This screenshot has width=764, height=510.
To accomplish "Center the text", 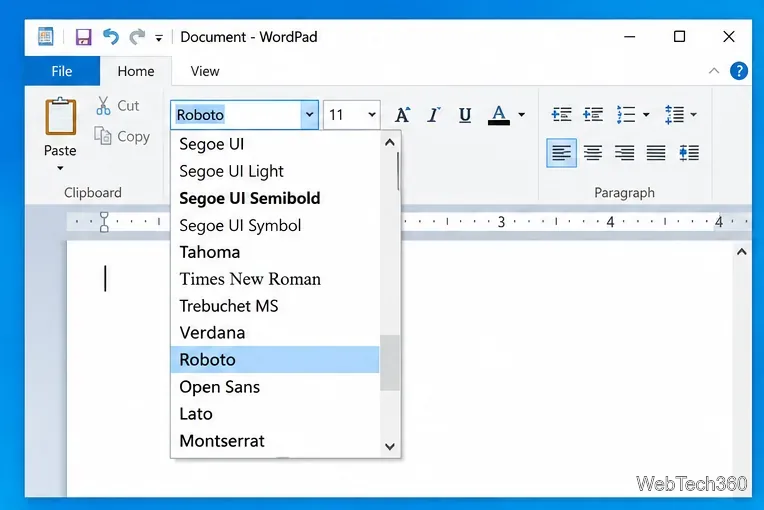I will coord(592,153).
